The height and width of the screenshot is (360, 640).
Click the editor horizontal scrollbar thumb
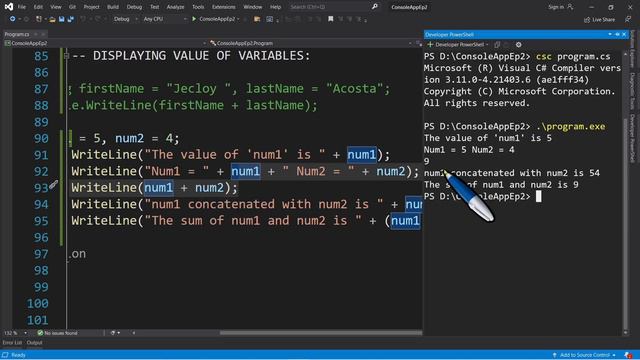[x=321, y=333]
